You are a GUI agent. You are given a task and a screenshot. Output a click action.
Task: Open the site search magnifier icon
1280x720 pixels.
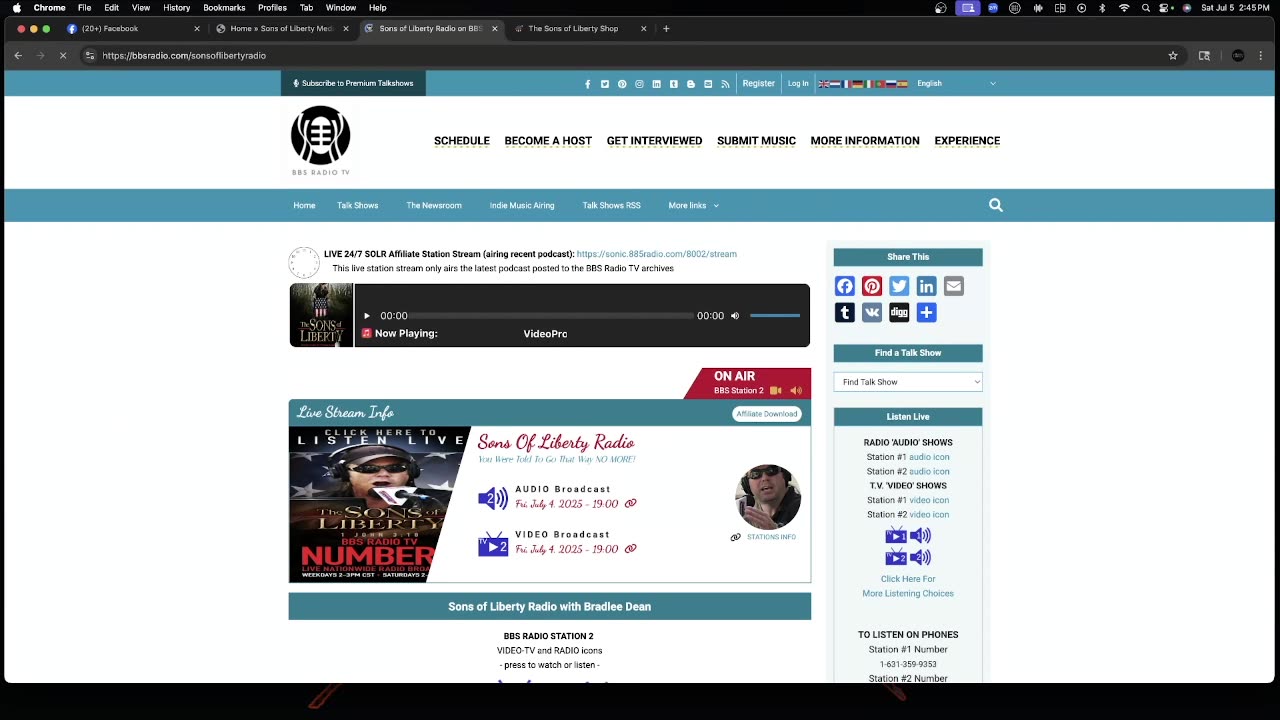click(995, 205)
